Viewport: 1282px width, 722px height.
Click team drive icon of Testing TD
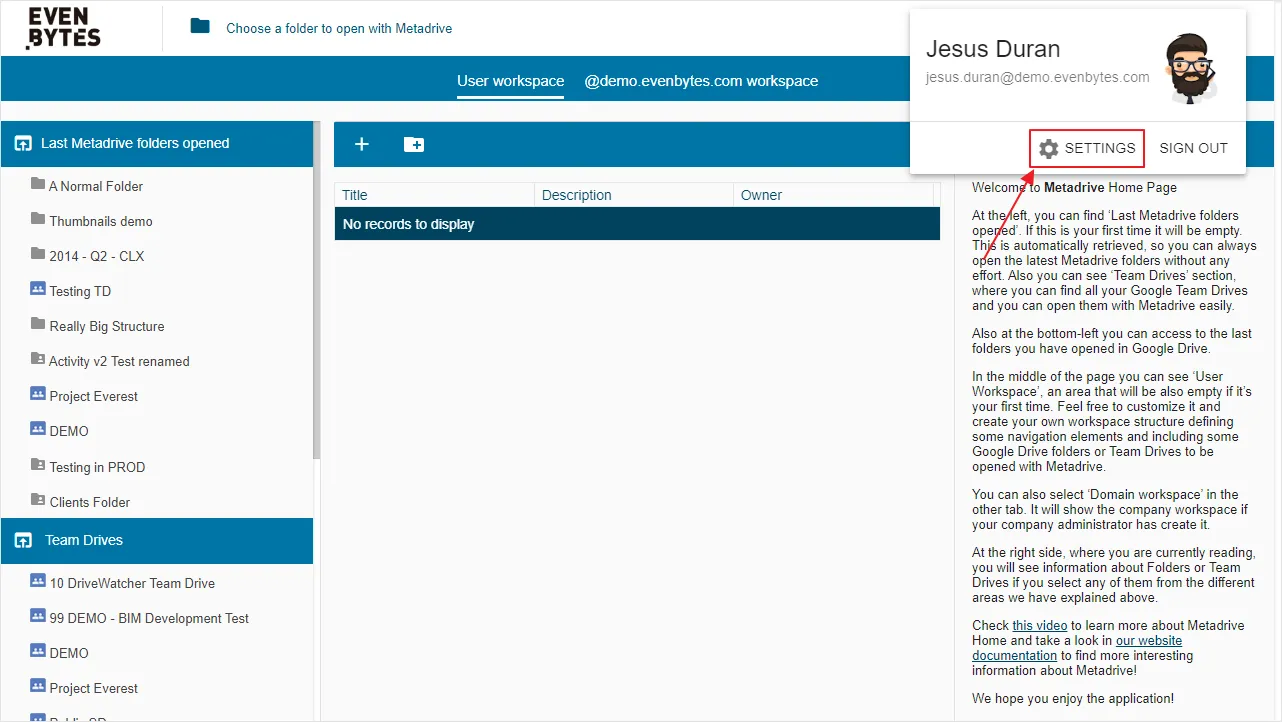click(x=38, y=290)
